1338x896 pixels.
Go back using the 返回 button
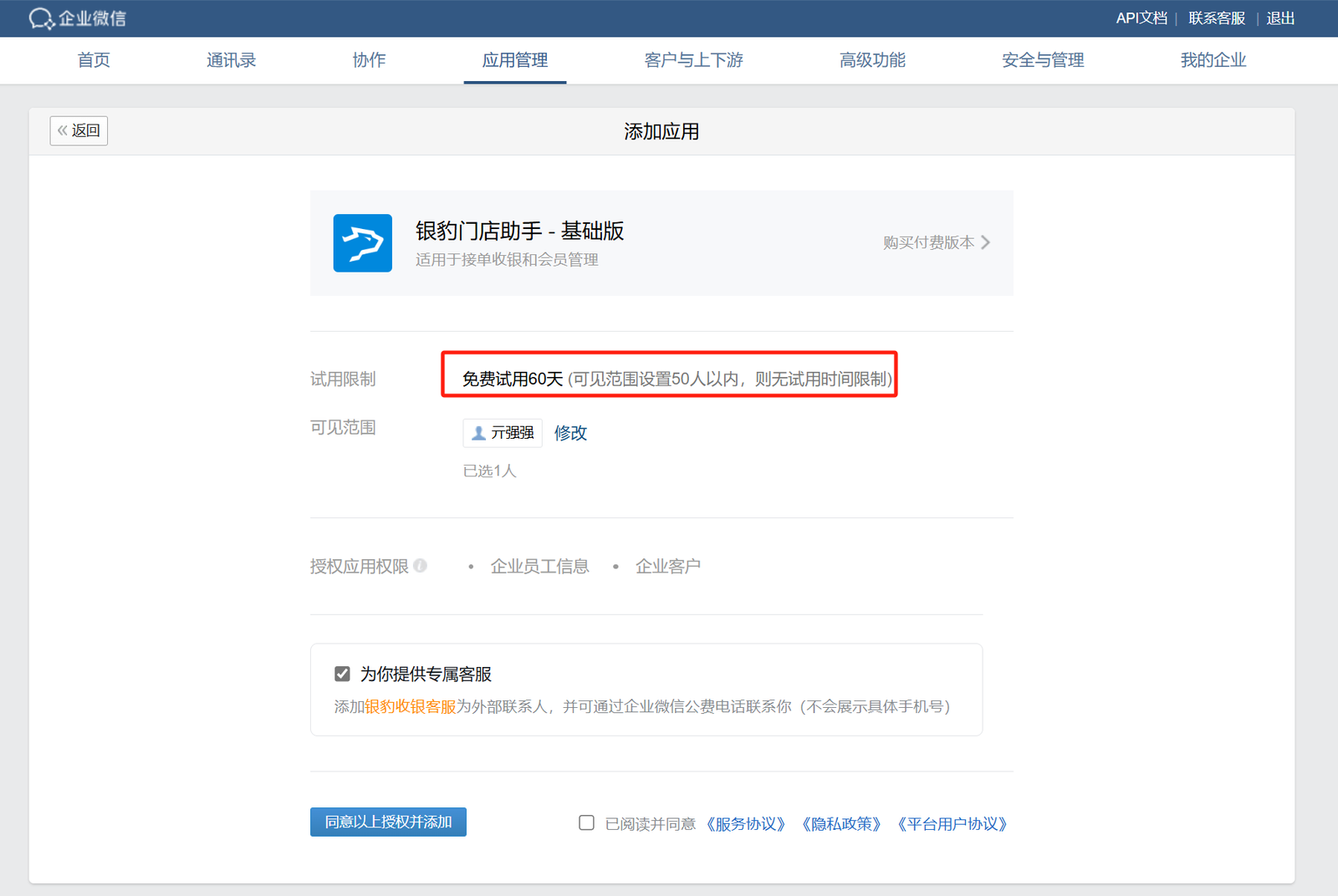[79, 130]
